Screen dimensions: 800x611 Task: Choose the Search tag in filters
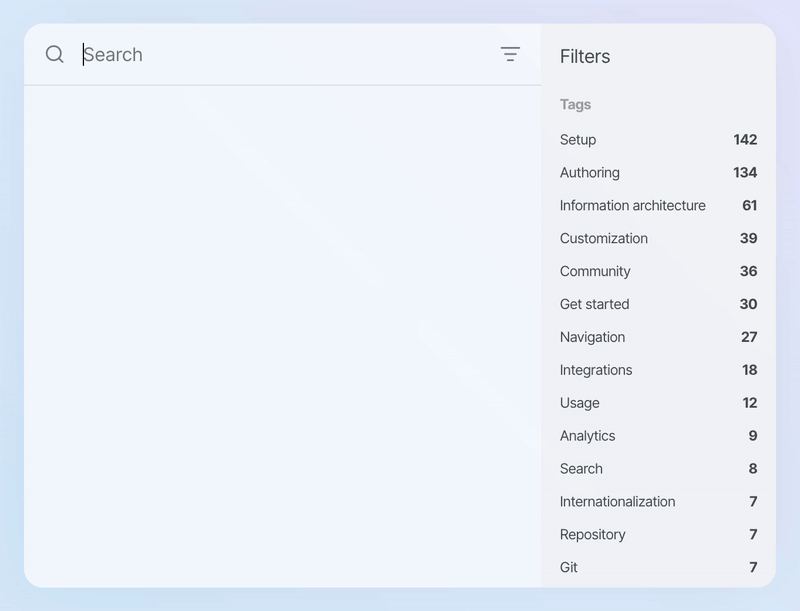pos(581,470)
